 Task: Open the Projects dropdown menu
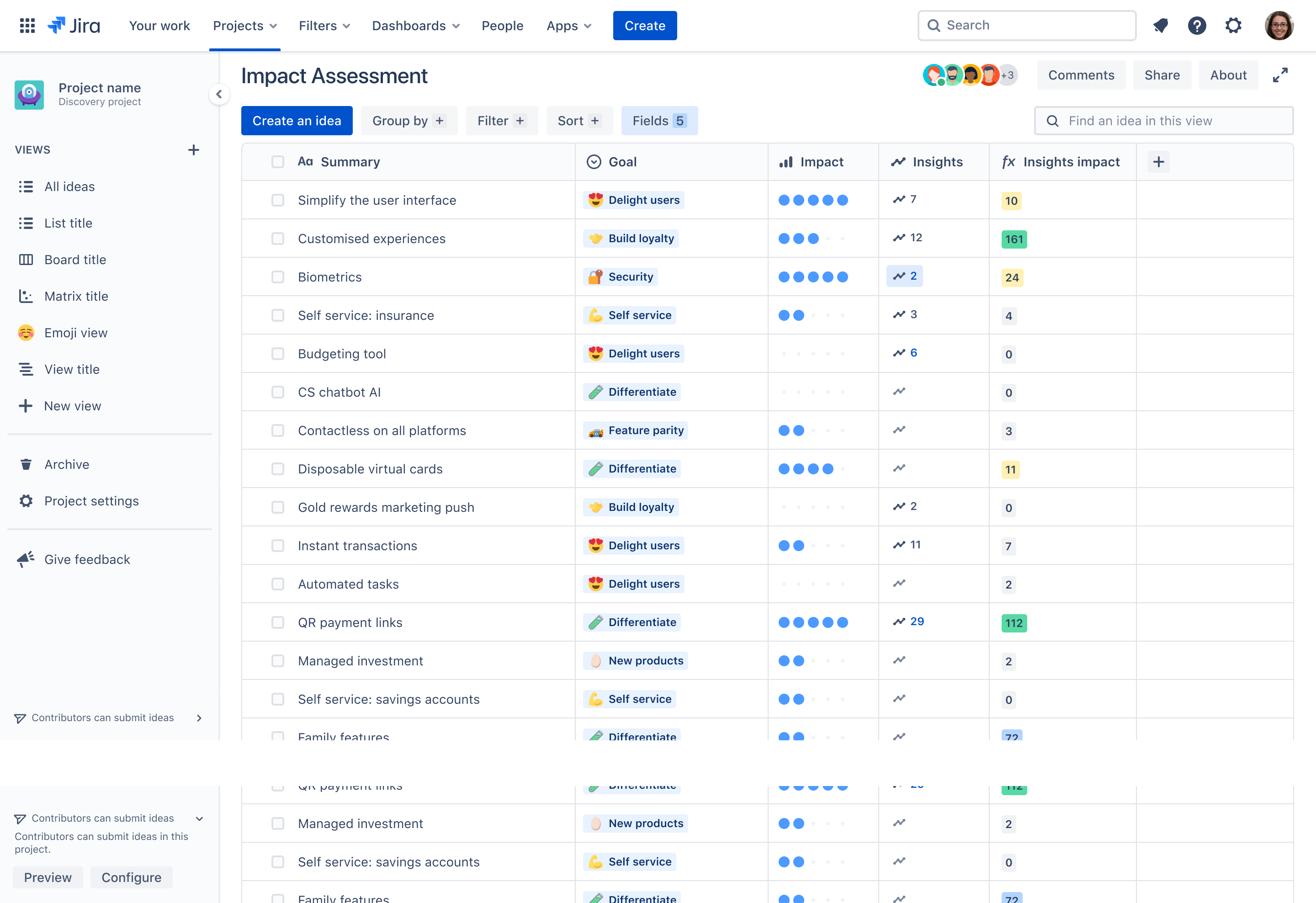244,26
